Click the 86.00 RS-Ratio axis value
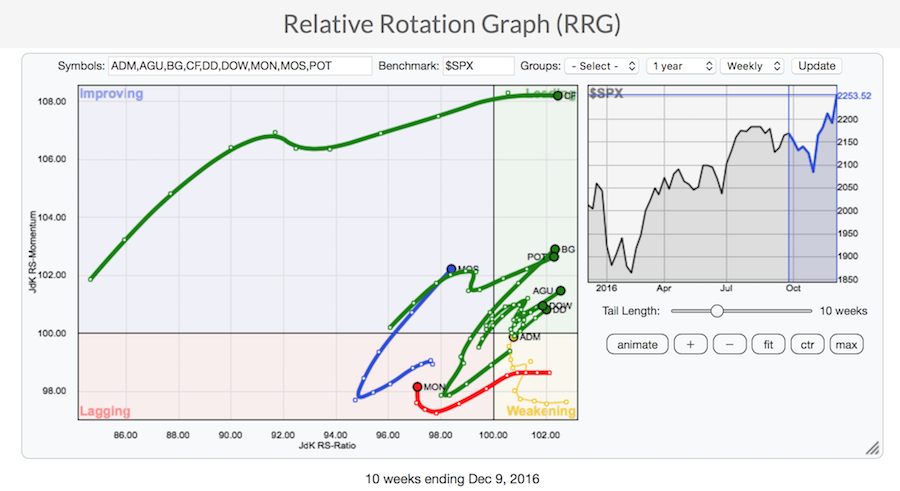The image size is (900, 491). tap(125, 435)
